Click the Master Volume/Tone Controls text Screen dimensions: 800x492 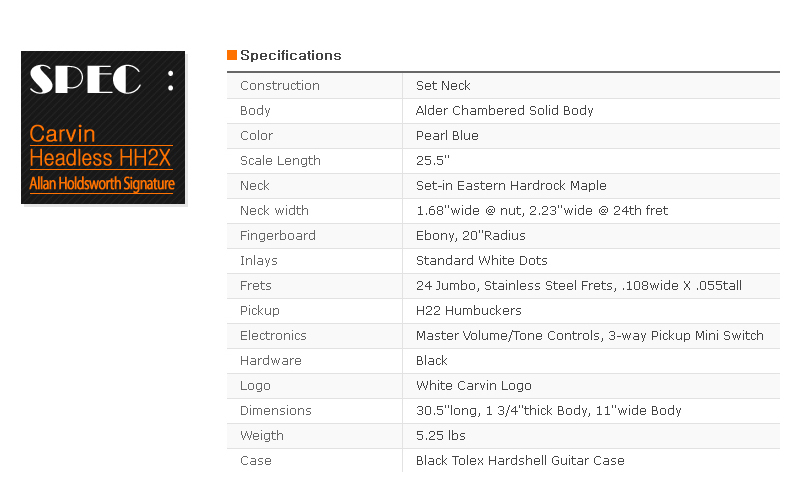coord(508,336)
